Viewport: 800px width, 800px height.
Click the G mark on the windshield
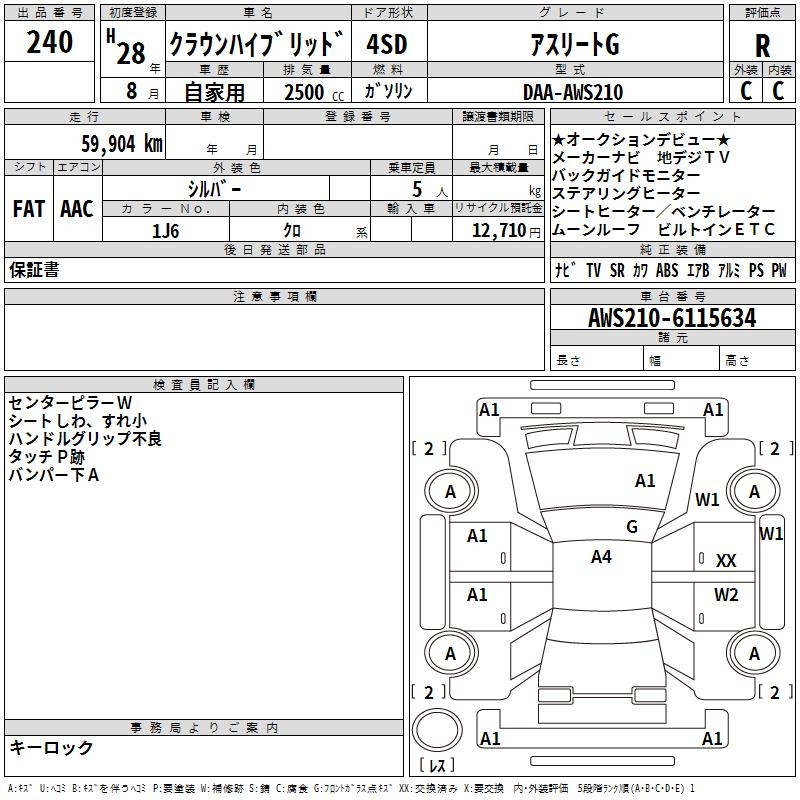tap(632, 526)
